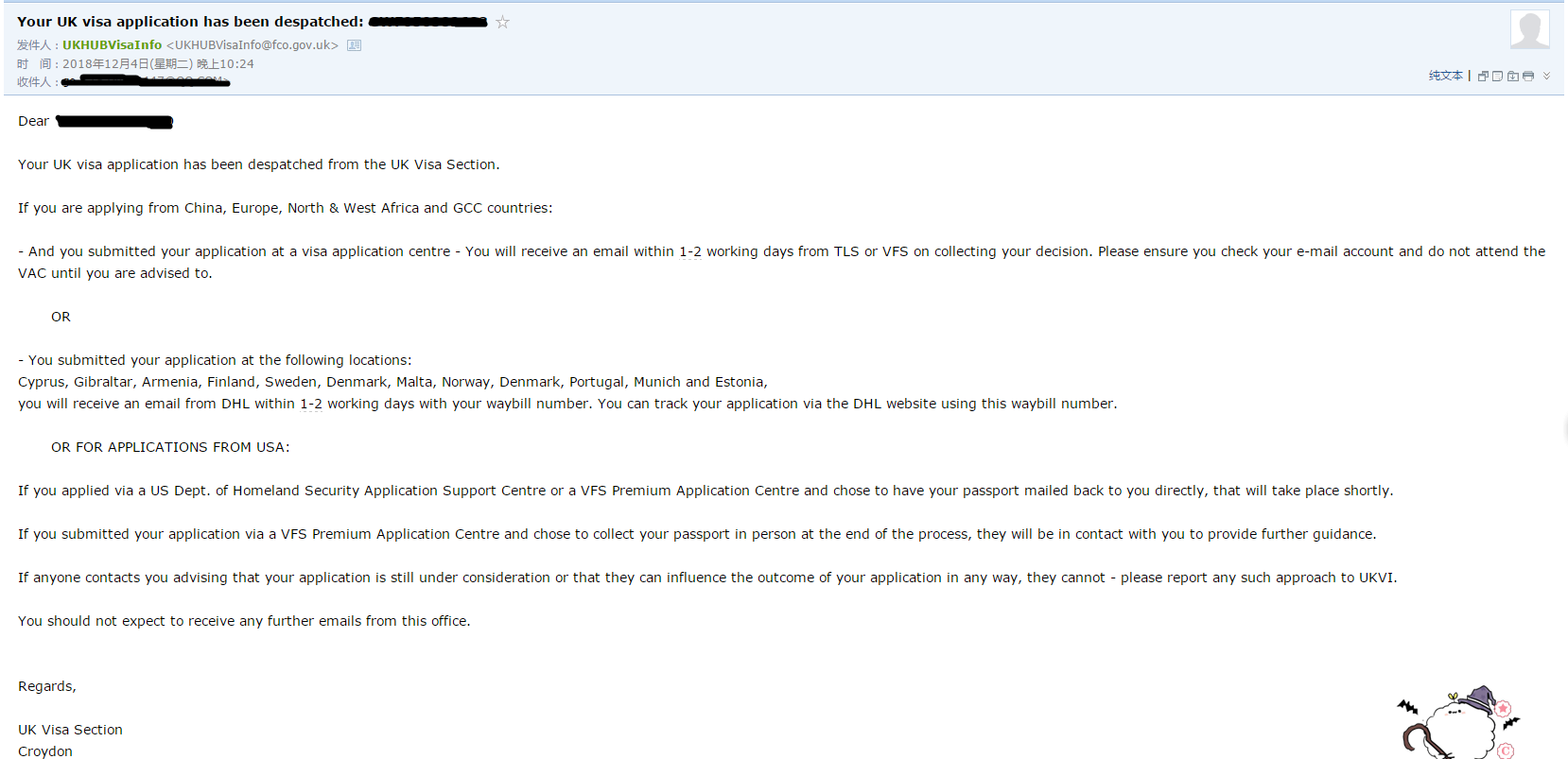Click the cartoon mascot sticker image
This screenshot has height=759, width=1568.
pyautogui.click(x=1457, y=725)
